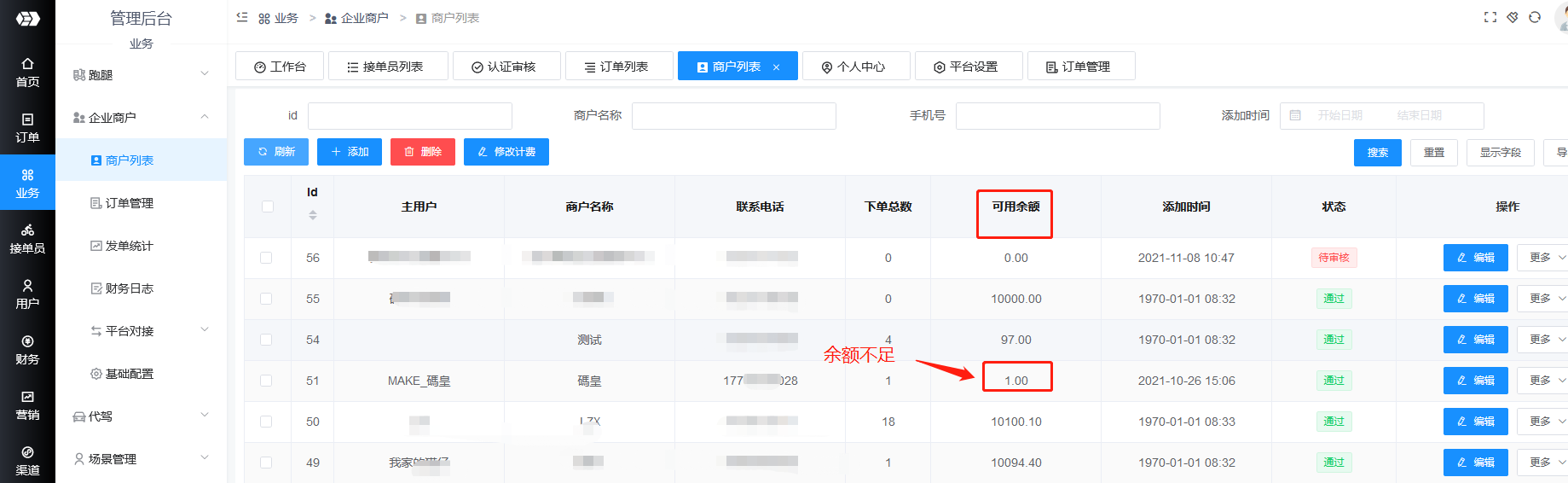Expand the 跑腿 menu group
Screen dimensions: 1568x483
[142, 75]
